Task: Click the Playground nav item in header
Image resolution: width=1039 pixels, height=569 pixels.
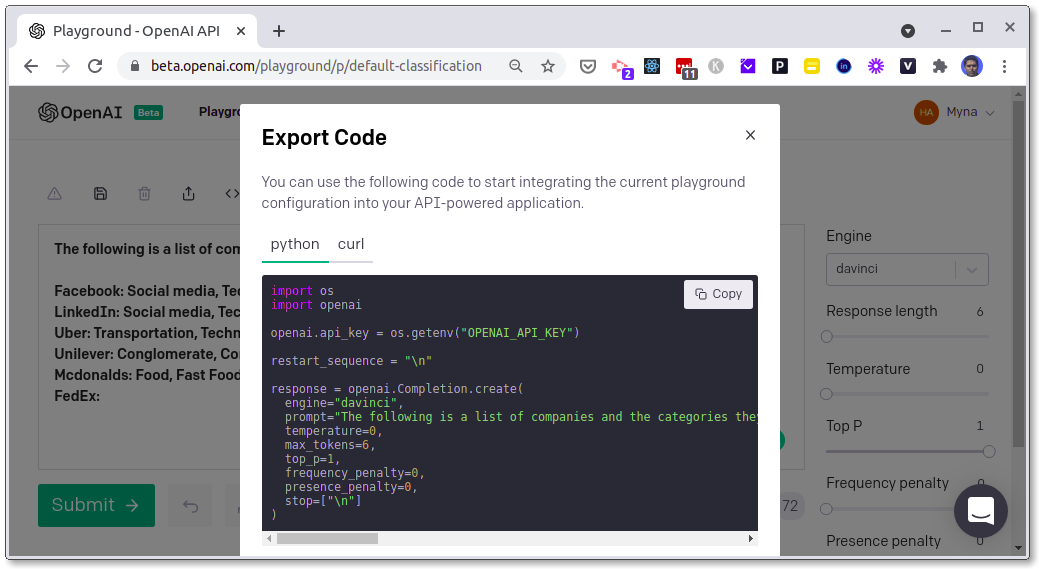Action: (x=219, y=112)
